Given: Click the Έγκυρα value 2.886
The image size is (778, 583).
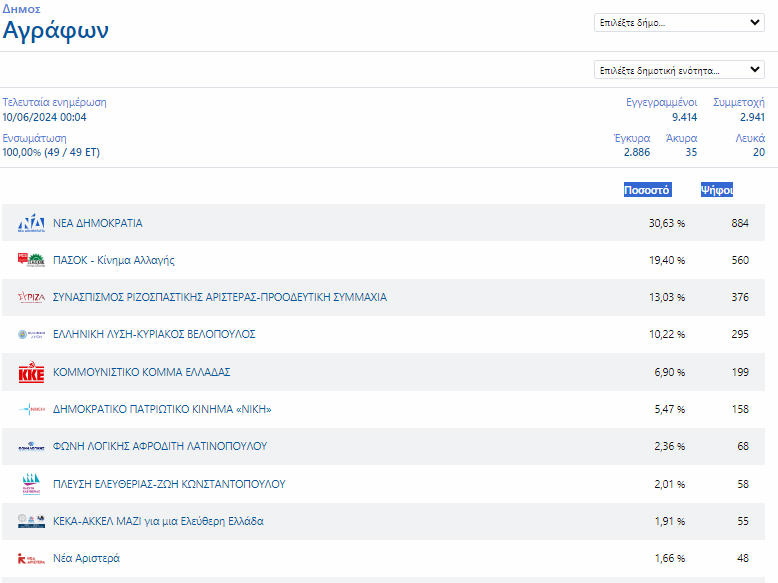Looking at the screenshot, I should click(637, 152).
